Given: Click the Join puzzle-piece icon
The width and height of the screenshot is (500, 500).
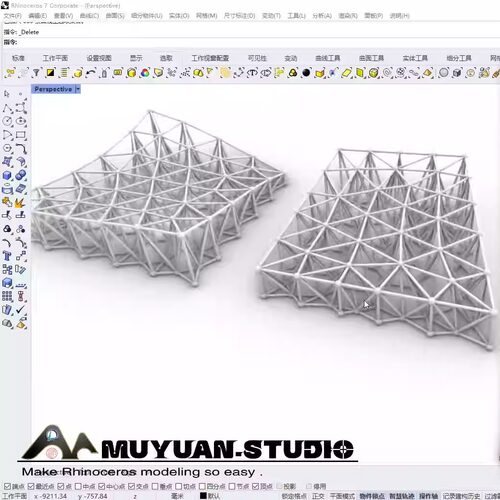Looking at the screenshot, I should pos(7,202).
